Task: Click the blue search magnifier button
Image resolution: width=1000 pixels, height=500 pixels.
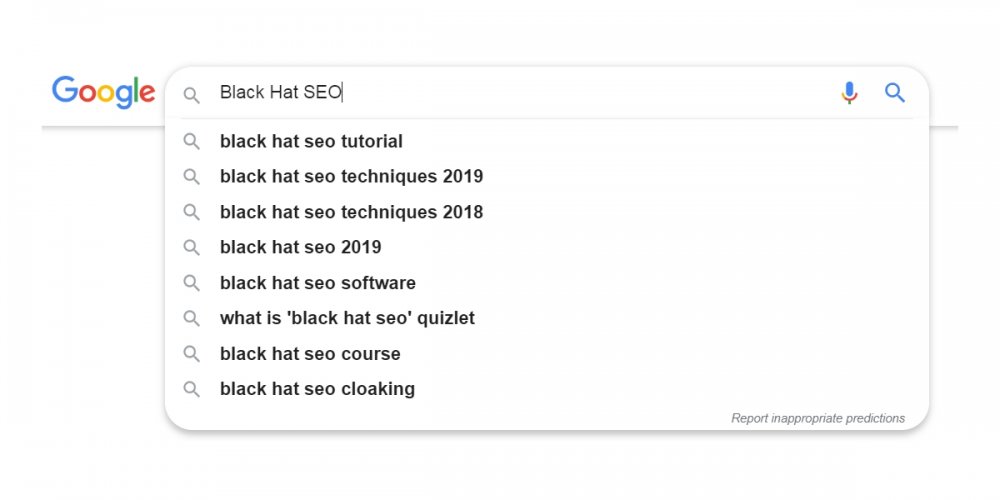Action: click(895, 93)
